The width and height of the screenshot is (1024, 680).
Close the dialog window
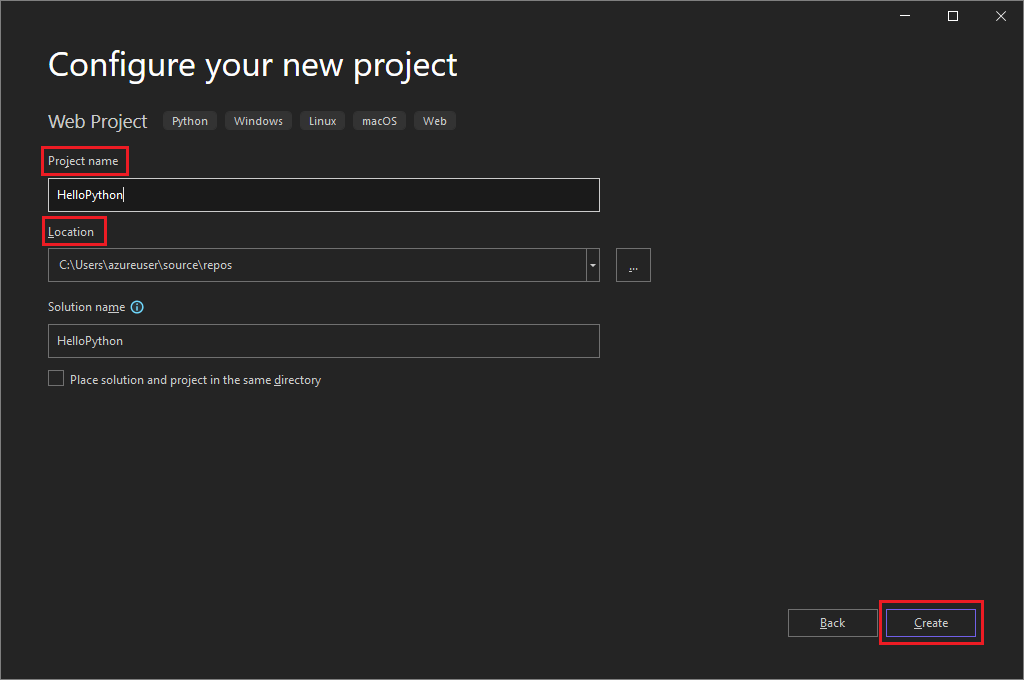[x=1000, y=16]
